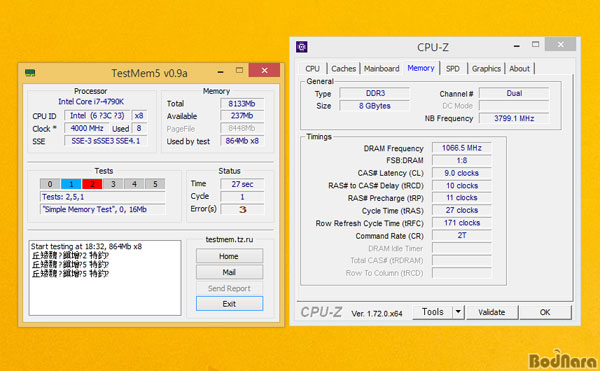
Task: Click the DRAM Frequency value 1066.5 MHz
Action: pos(461,148)
